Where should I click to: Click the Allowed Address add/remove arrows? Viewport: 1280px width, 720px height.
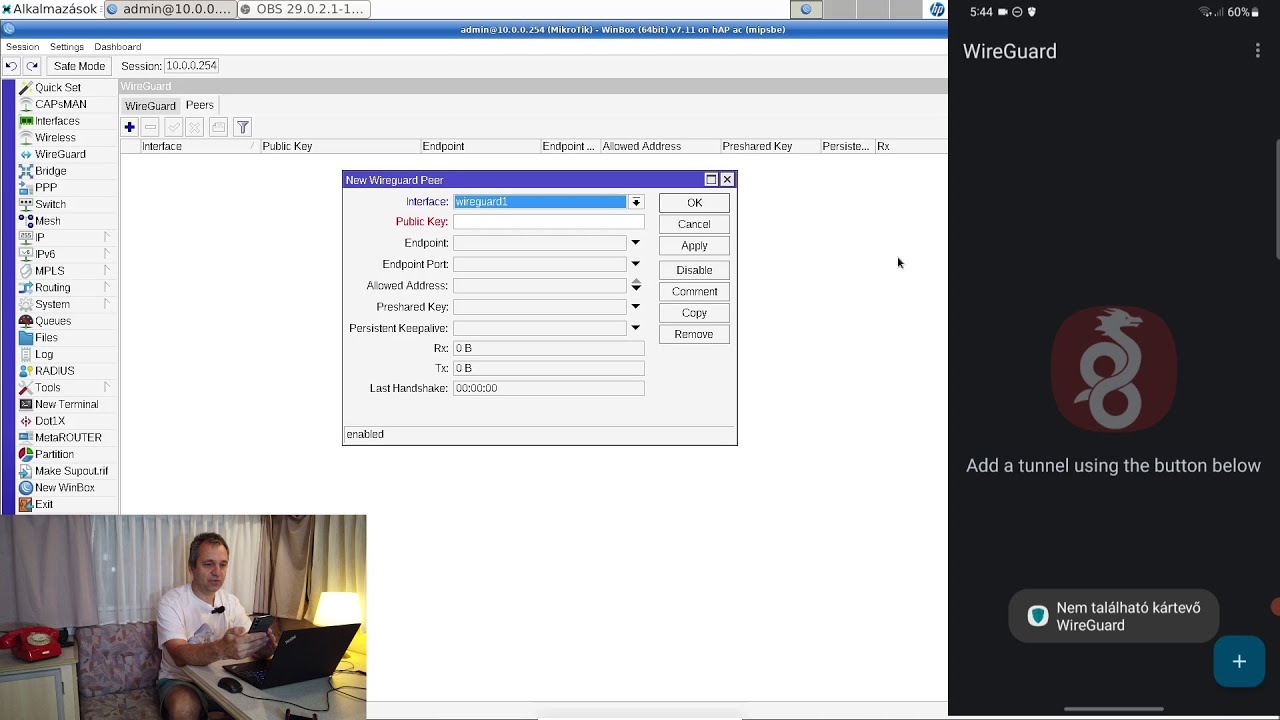[x=635, y=285]
